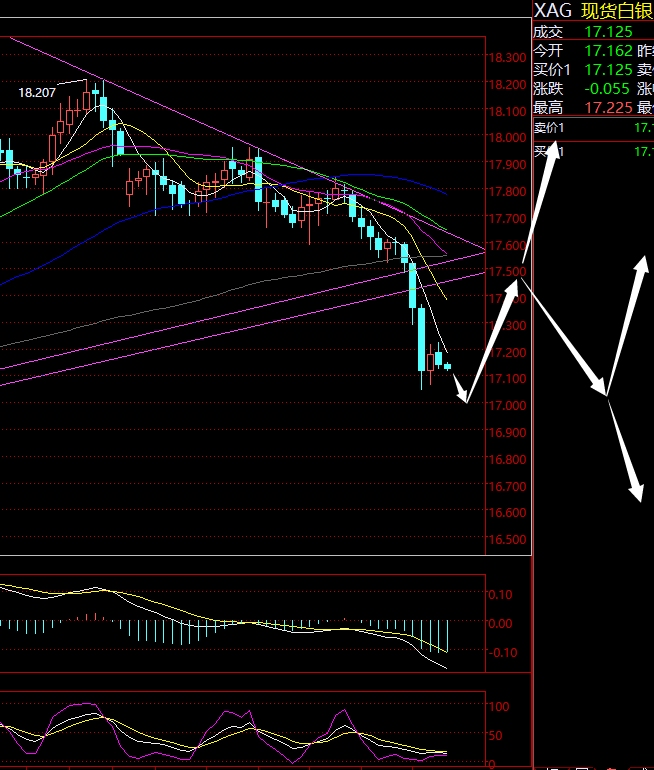Click the 17.800 price axis label
This screenshot has width=654, height=770.
(x=508, y=192)
